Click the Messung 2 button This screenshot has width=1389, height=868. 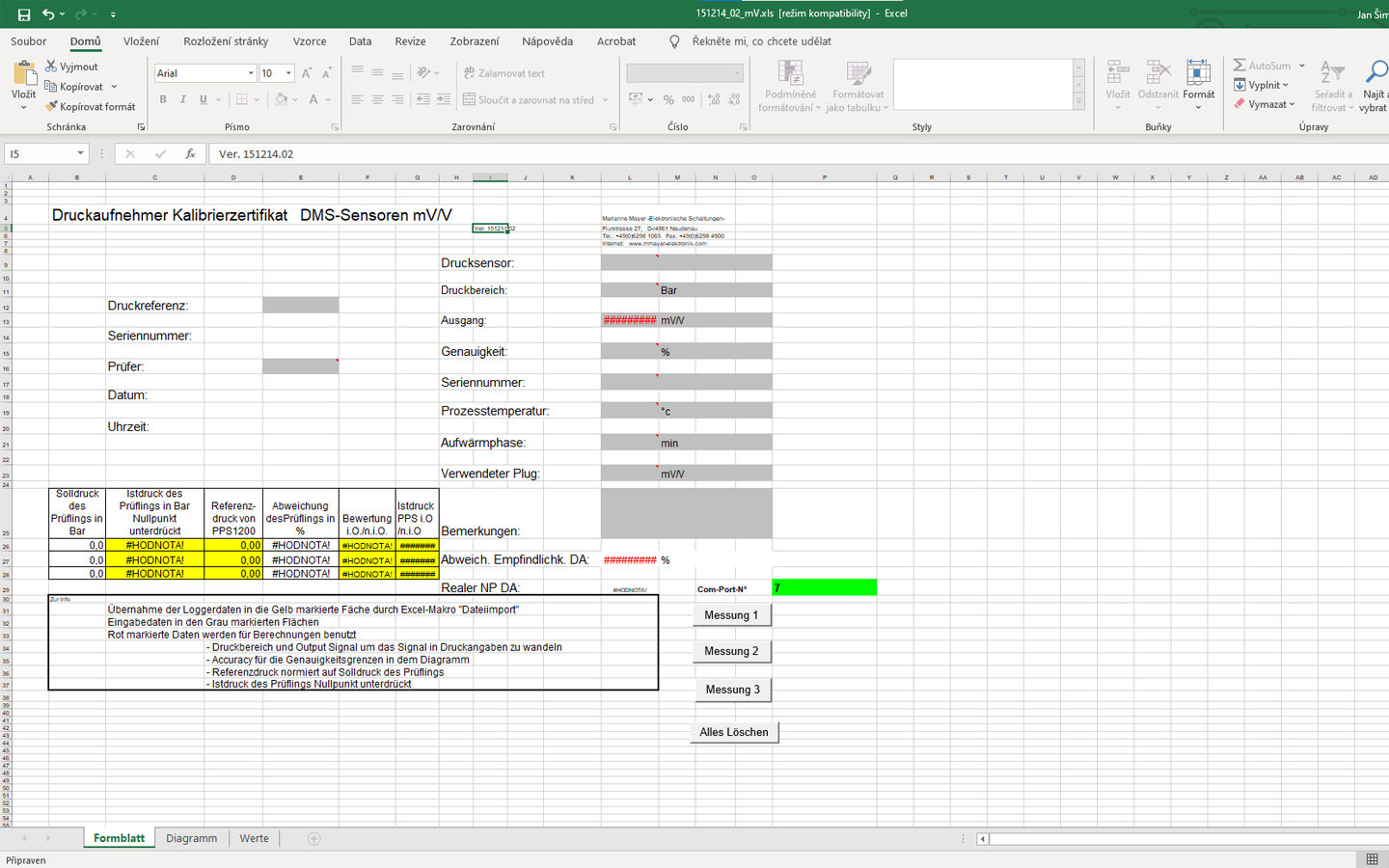731,651
